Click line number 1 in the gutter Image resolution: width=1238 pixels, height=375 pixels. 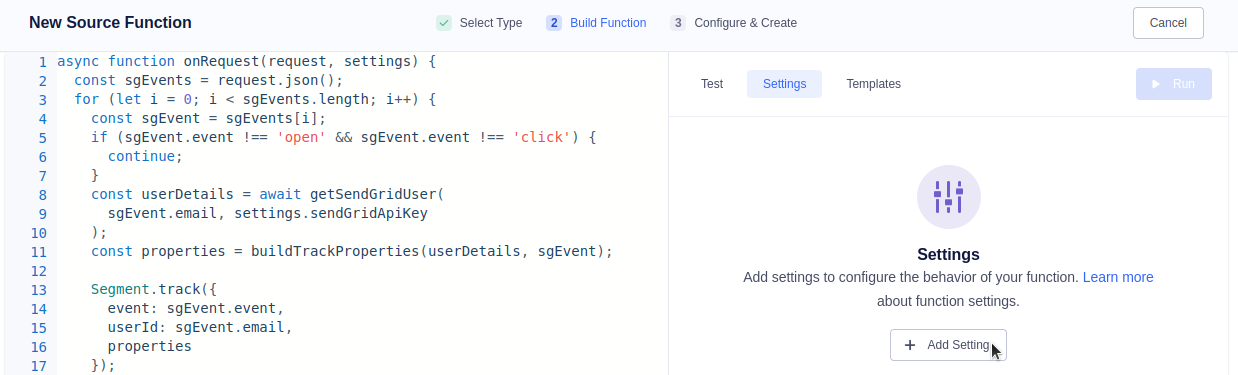pos(43,61)
